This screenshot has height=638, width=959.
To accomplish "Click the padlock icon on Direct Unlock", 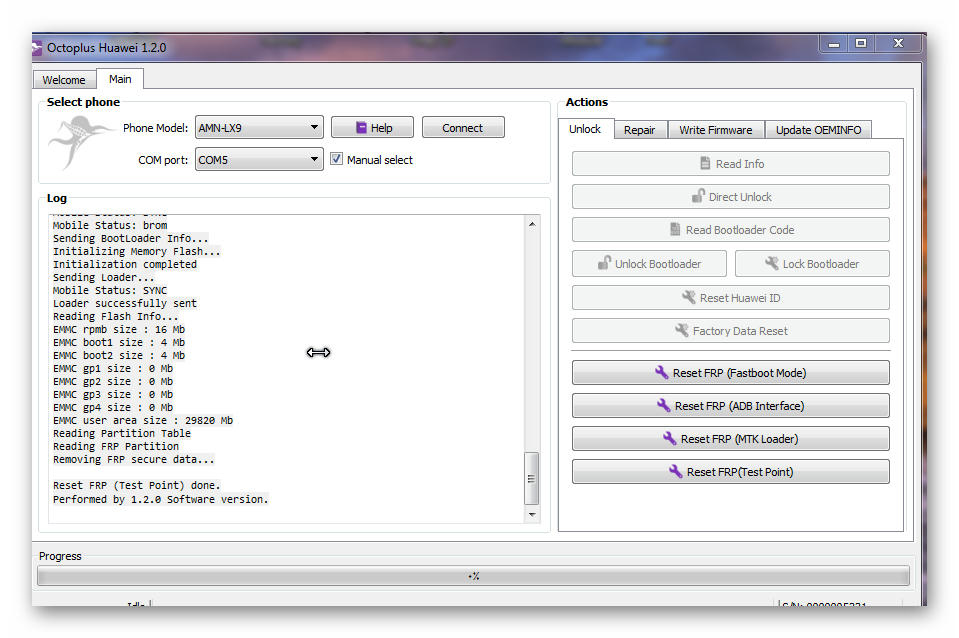I will click(698, 196).
